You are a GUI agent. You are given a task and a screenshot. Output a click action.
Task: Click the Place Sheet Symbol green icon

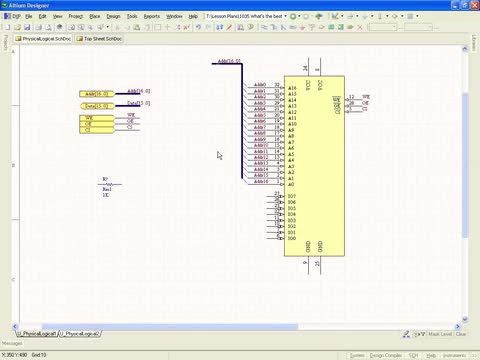(x=331, y=27)
